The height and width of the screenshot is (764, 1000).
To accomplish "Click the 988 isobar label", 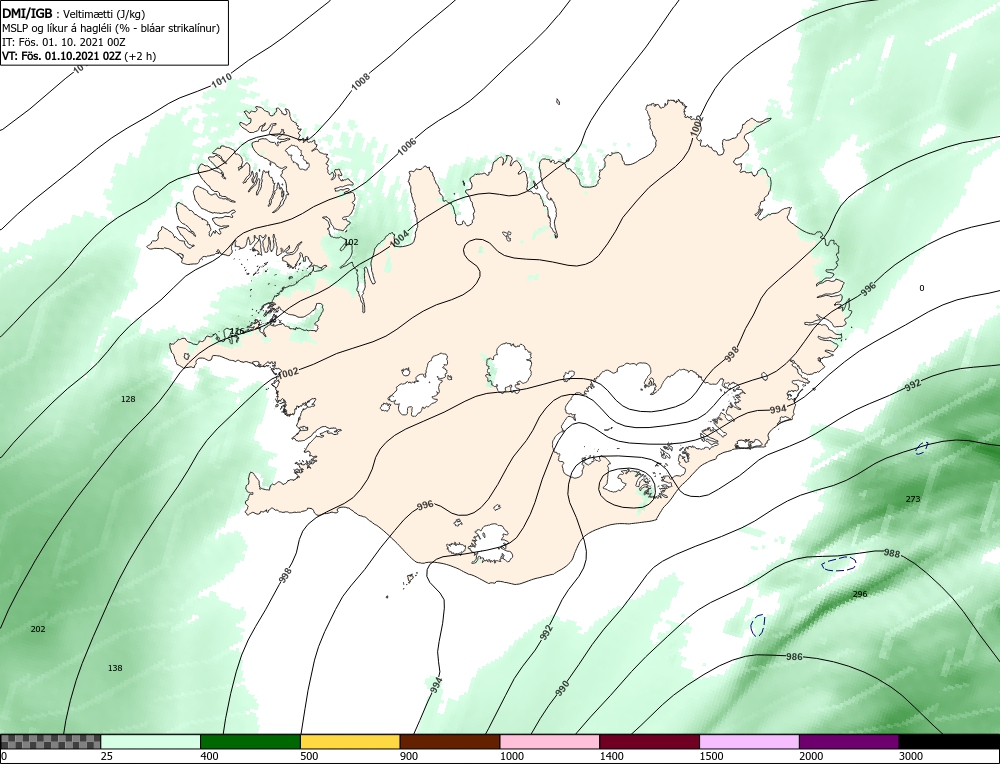I will [x=892, y=554].
